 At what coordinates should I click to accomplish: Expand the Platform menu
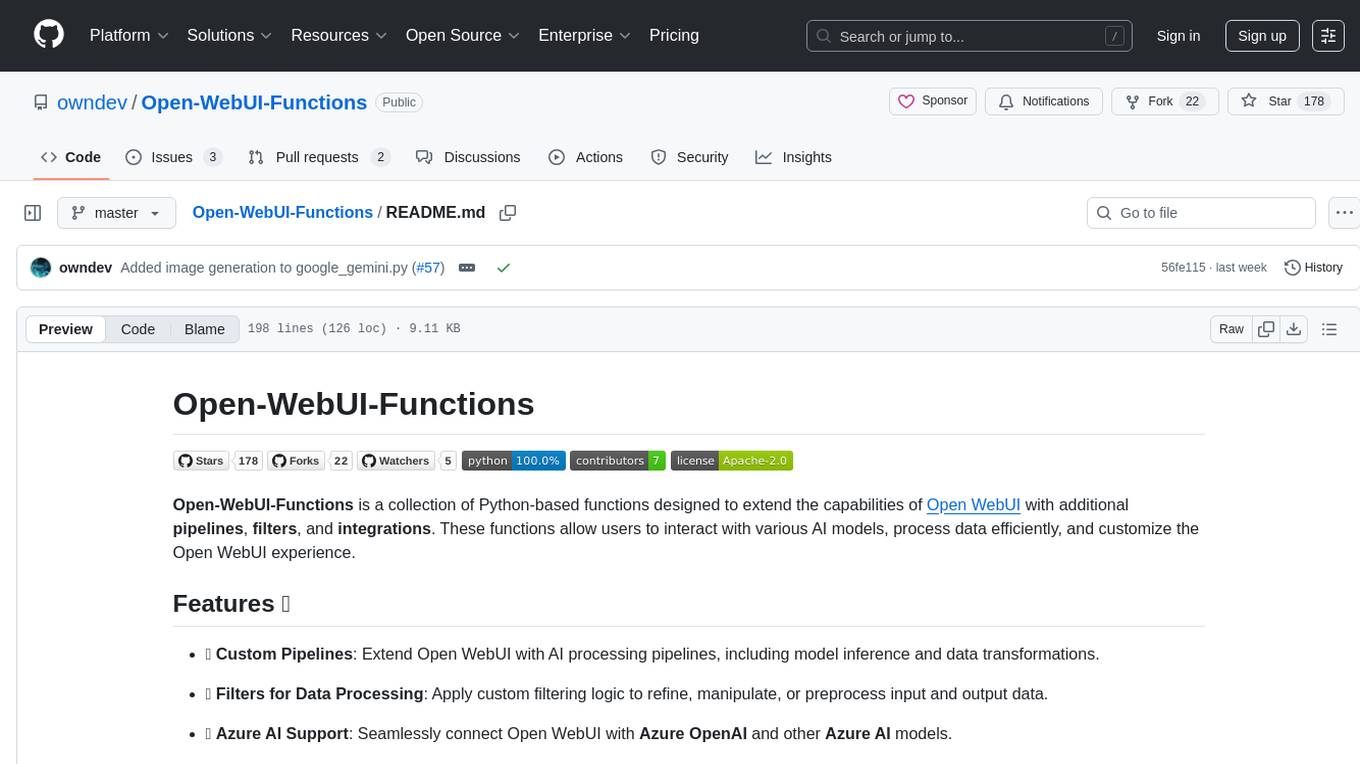pyautogui.click(x=129, y=35)
